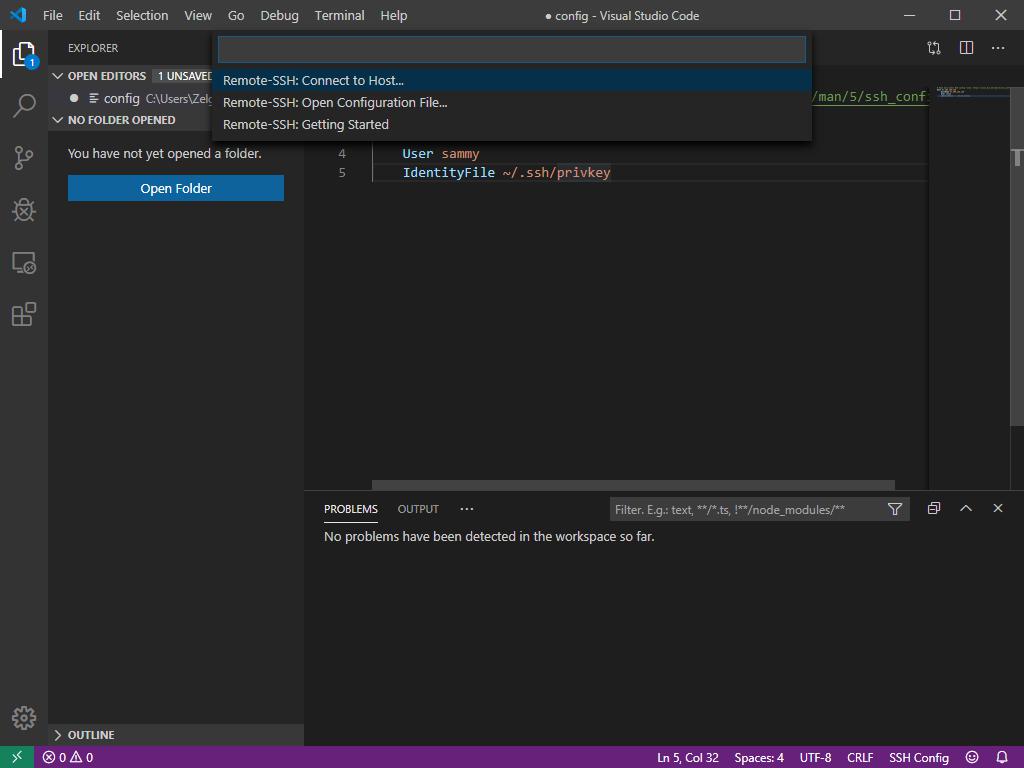Image resolution: width=1024 pixels, height=768 pixels.
Task: Open the Search view in Activity Bar
Action: [x=24, y=105]
